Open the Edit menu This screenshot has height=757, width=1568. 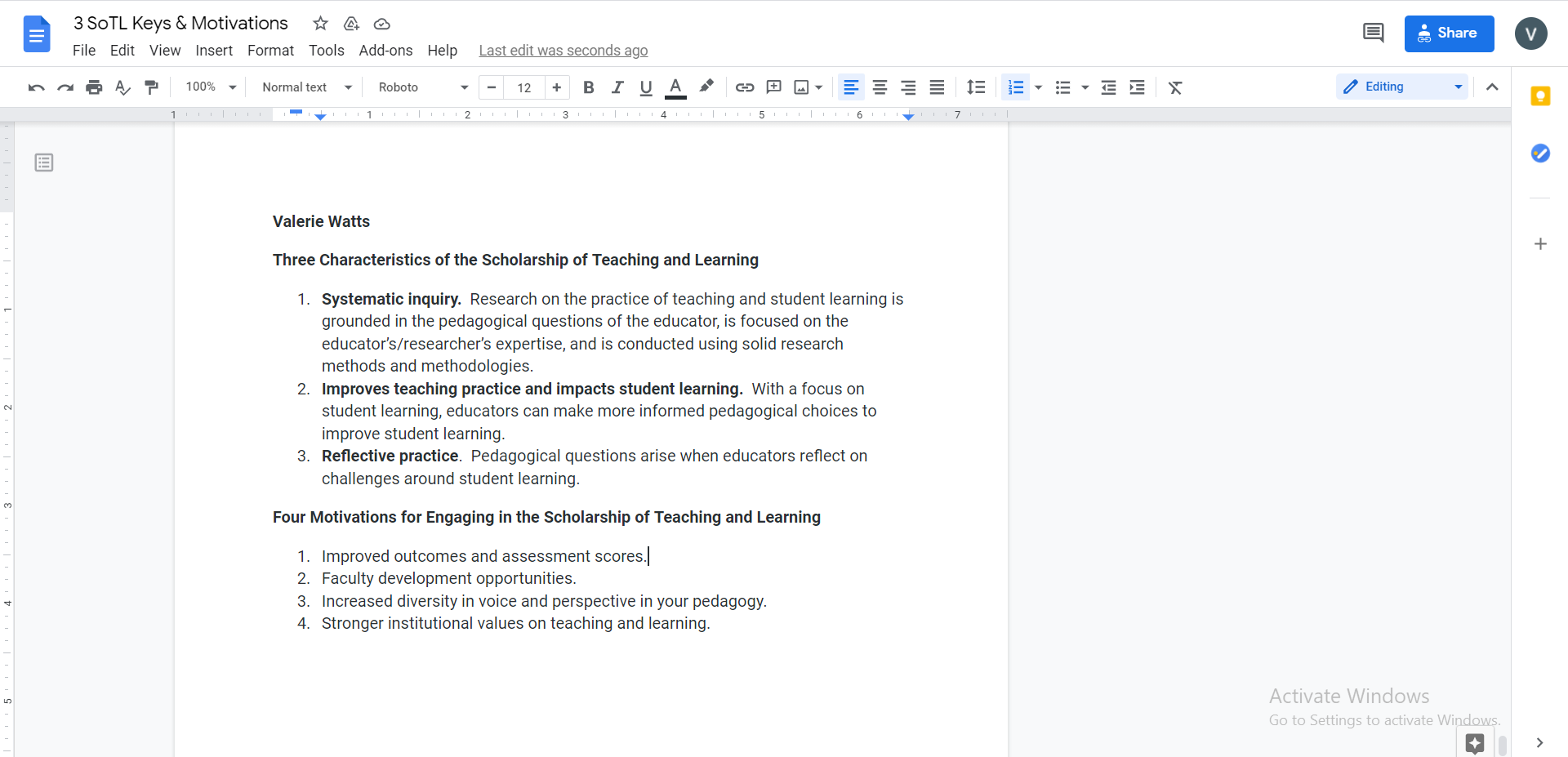[x=122, y=51]
